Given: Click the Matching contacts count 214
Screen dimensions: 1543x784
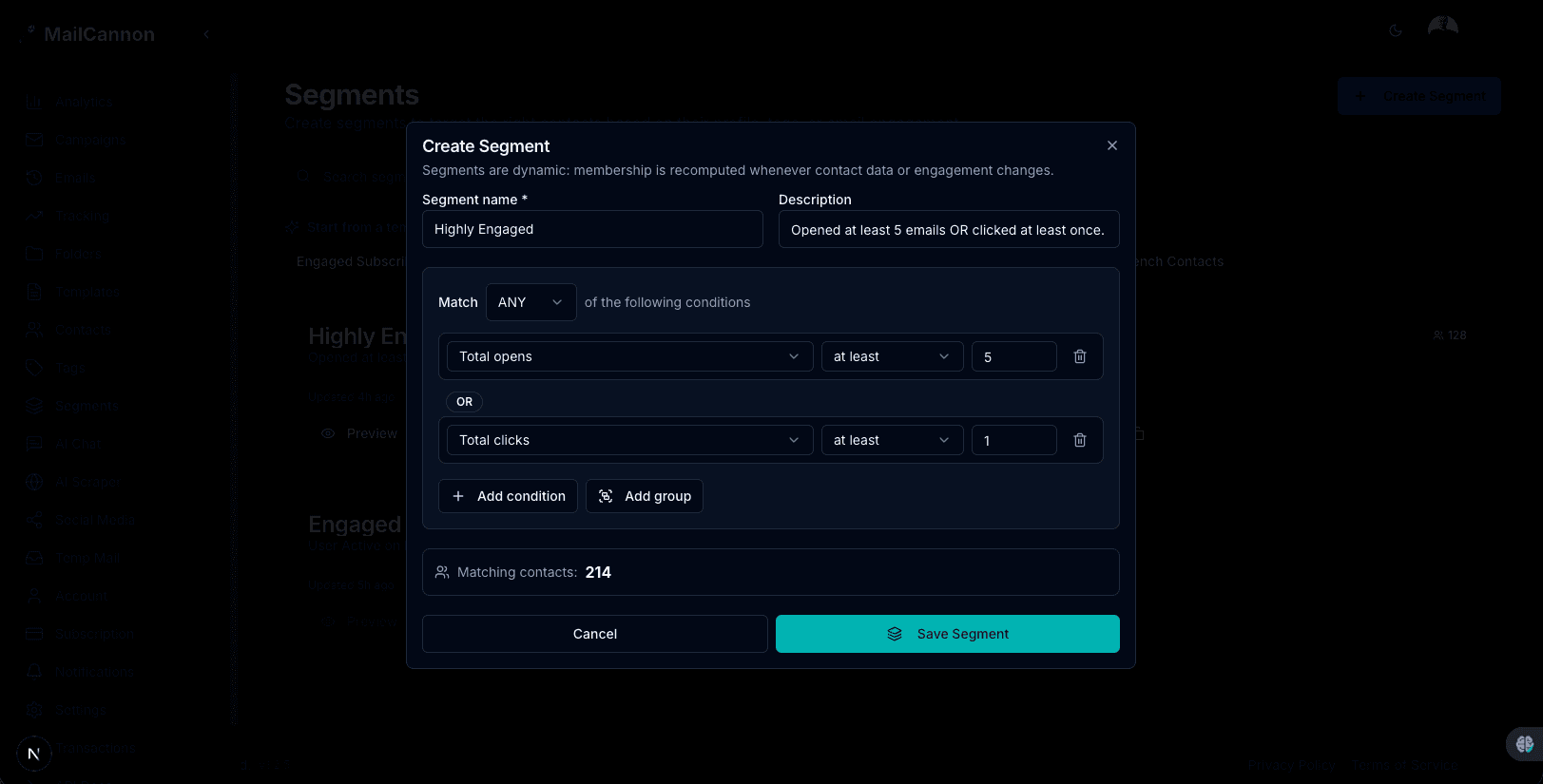Looking at the screenshot, I should tap(598, 572).
